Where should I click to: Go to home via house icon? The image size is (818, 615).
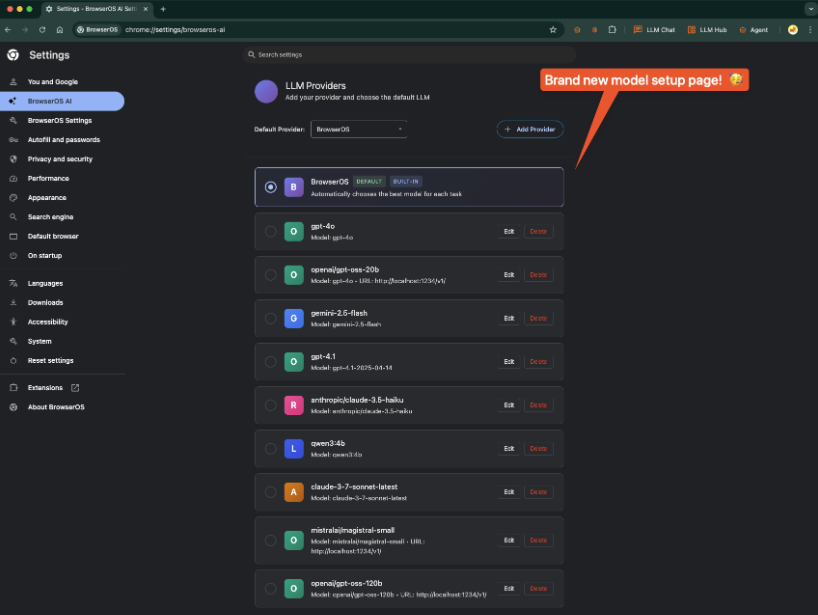pos(60,30)
